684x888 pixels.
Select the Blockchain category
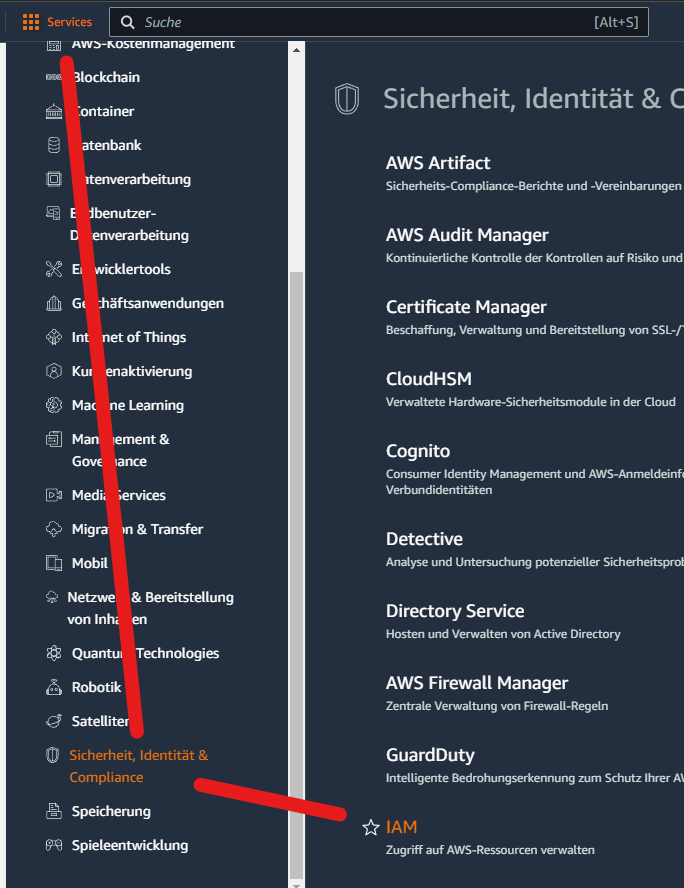[x=105, y=77]
